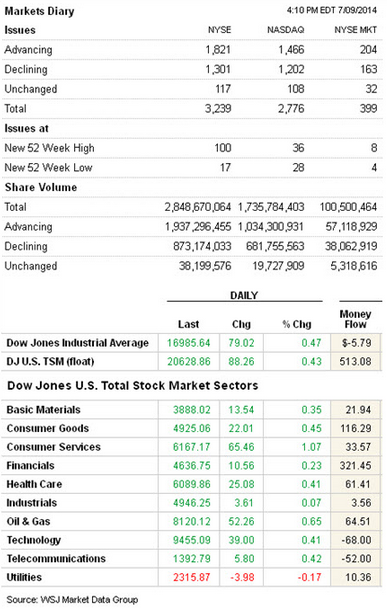
Task: Click the % Chg column header
Action: point(297,324)
